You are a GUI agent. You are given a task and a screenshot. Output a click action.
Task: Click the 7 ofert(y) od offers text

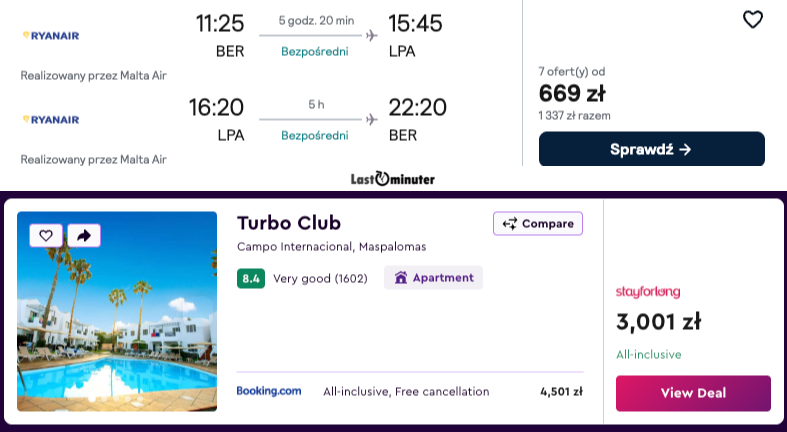(572, 72)
